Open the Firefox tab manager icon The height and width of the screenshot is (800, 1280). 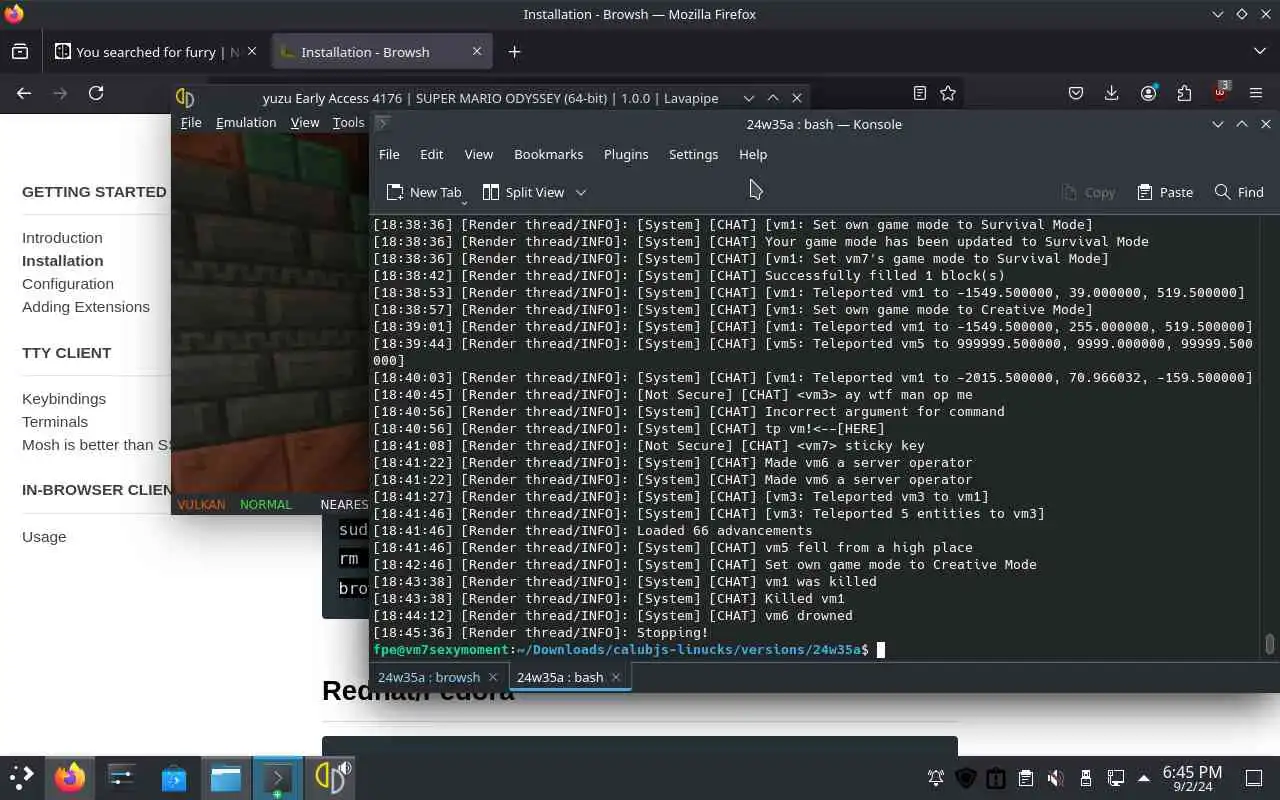19,52
